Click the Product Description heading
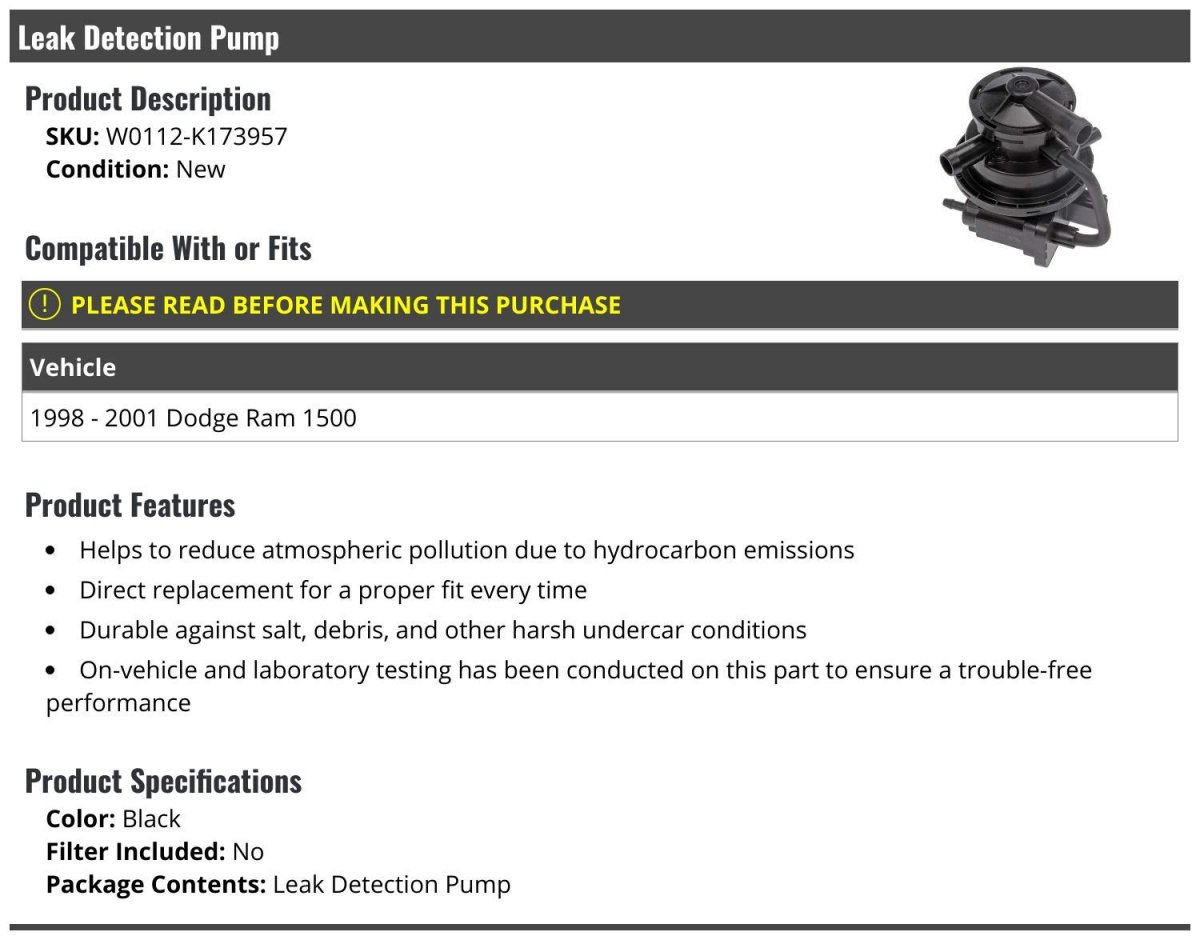The image size is (1200, 940). click(148, 99)
